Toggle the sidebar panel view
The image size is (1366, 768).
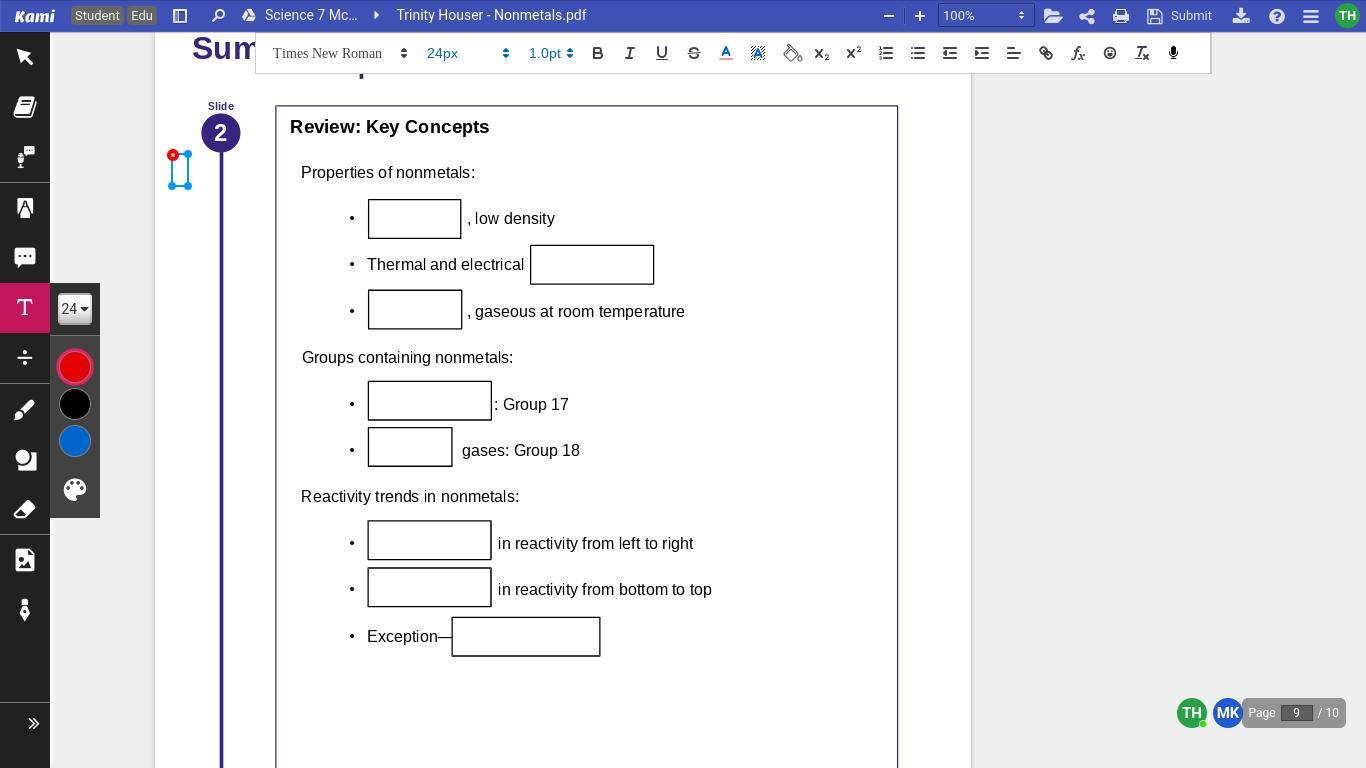[180, 15]
